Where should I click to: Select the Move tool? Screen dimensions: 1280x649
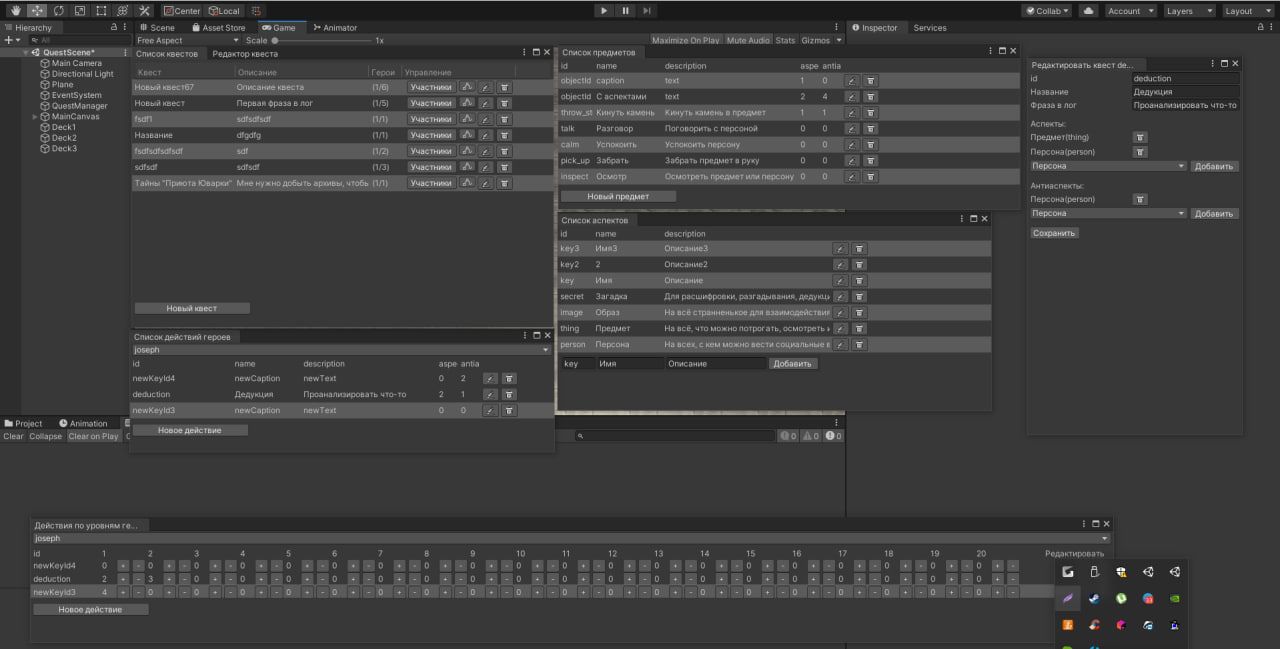[36, 10]
